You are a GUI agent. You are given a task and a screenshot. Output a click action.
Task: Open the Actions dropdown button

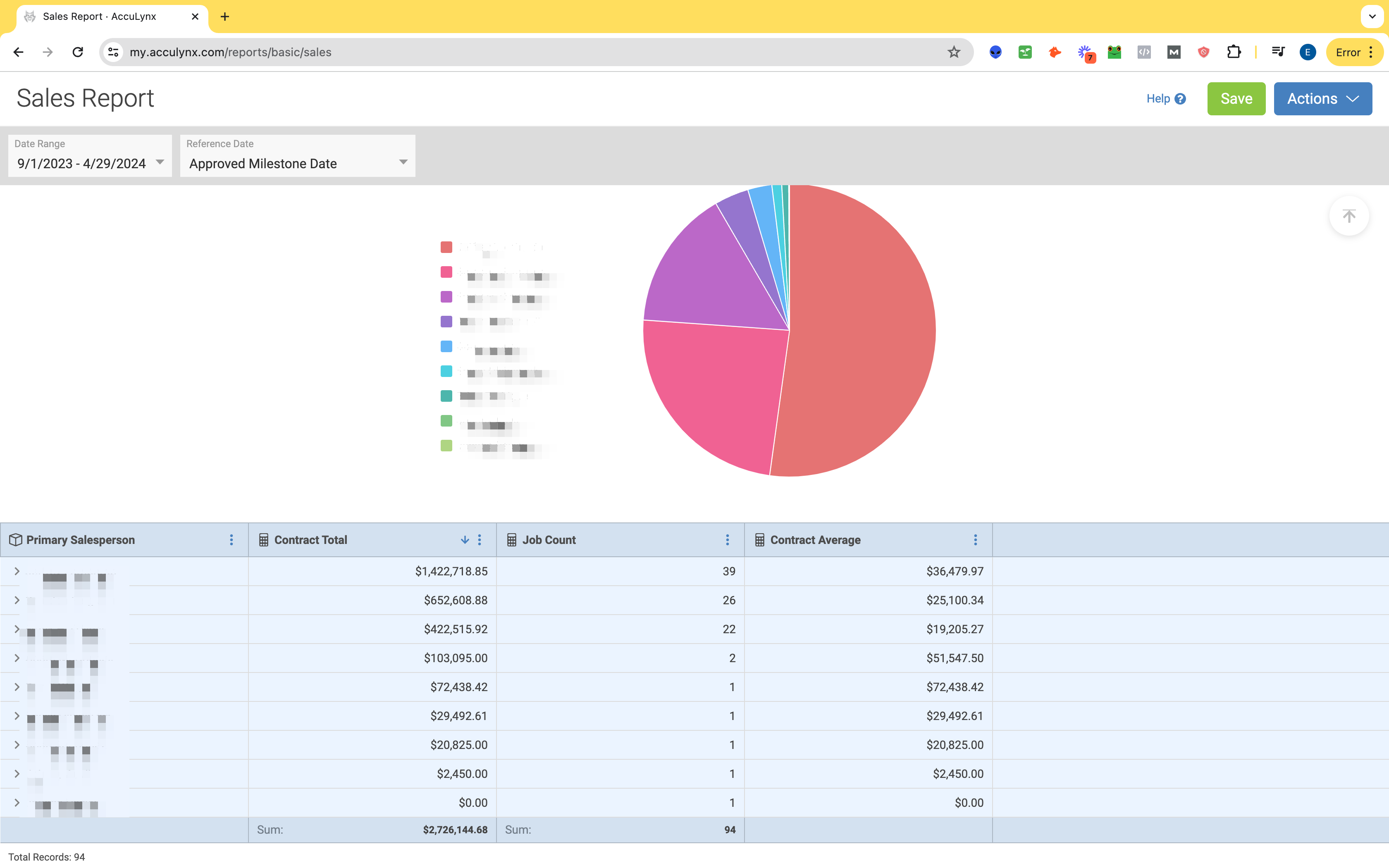1322,99
